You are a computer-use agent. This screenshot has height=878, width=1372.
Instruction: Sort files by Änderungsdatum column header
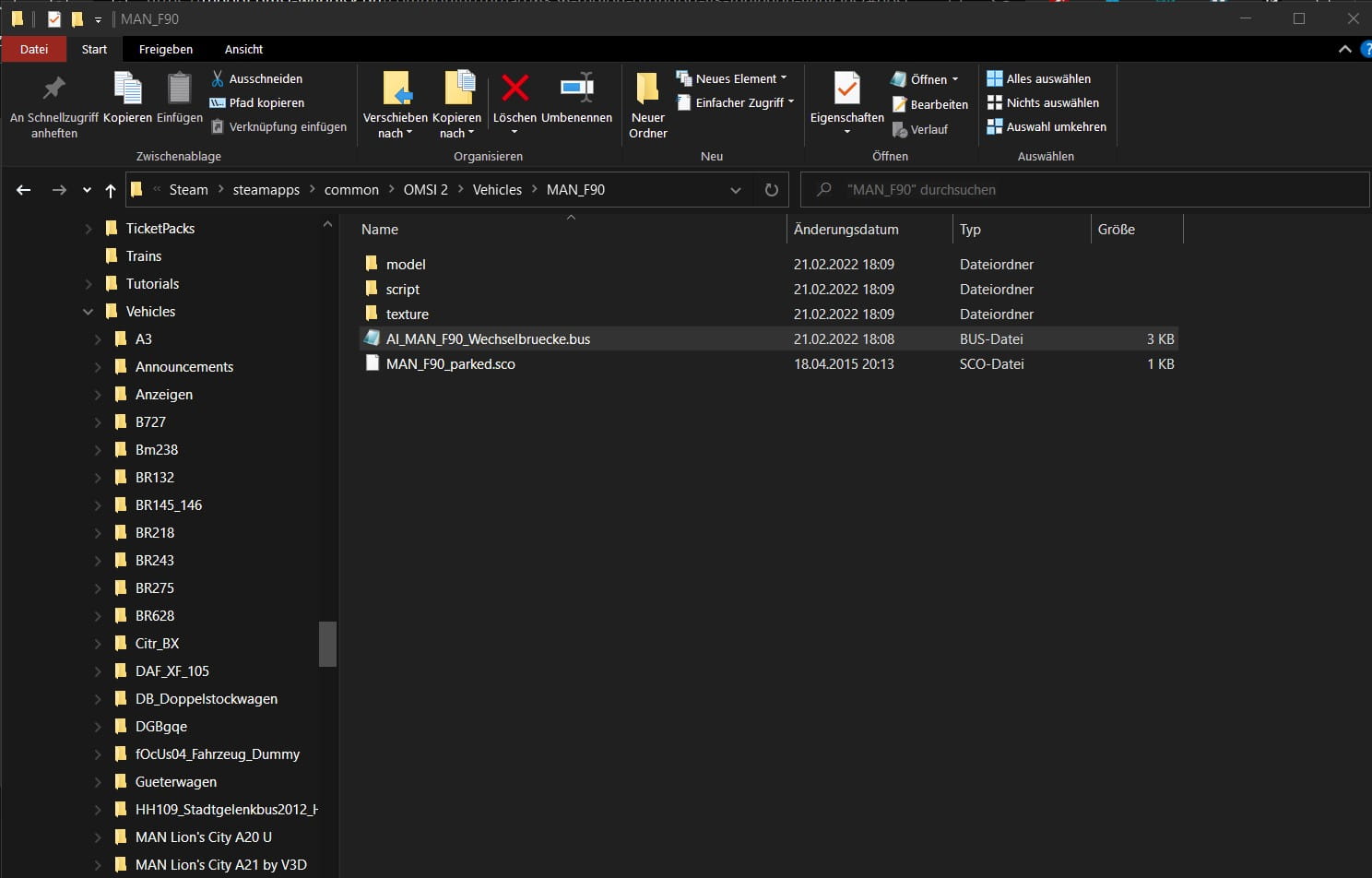tap(846, 230)
